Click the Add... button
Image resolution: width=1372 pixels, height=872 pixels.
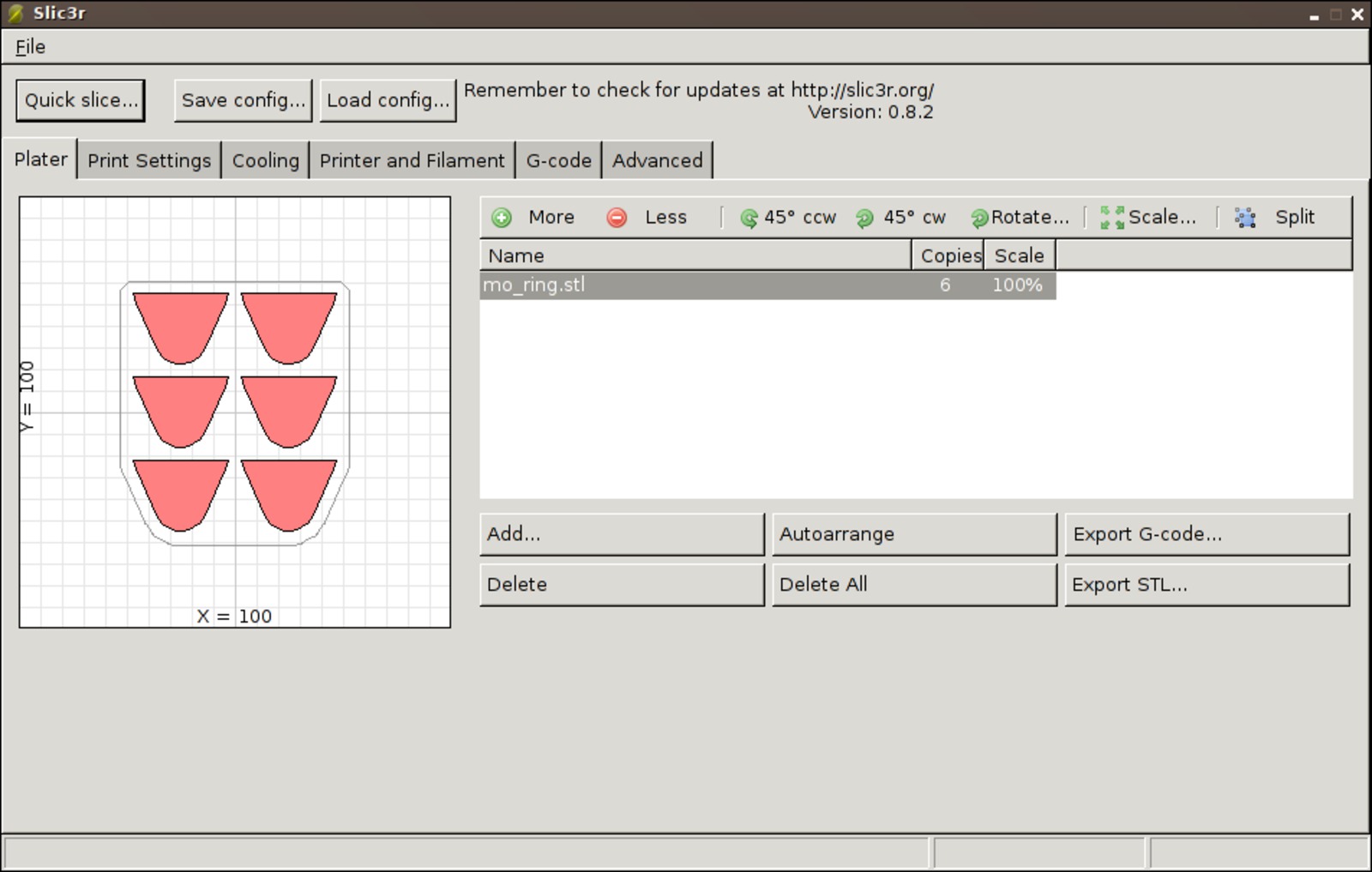(x=622, y=534)
